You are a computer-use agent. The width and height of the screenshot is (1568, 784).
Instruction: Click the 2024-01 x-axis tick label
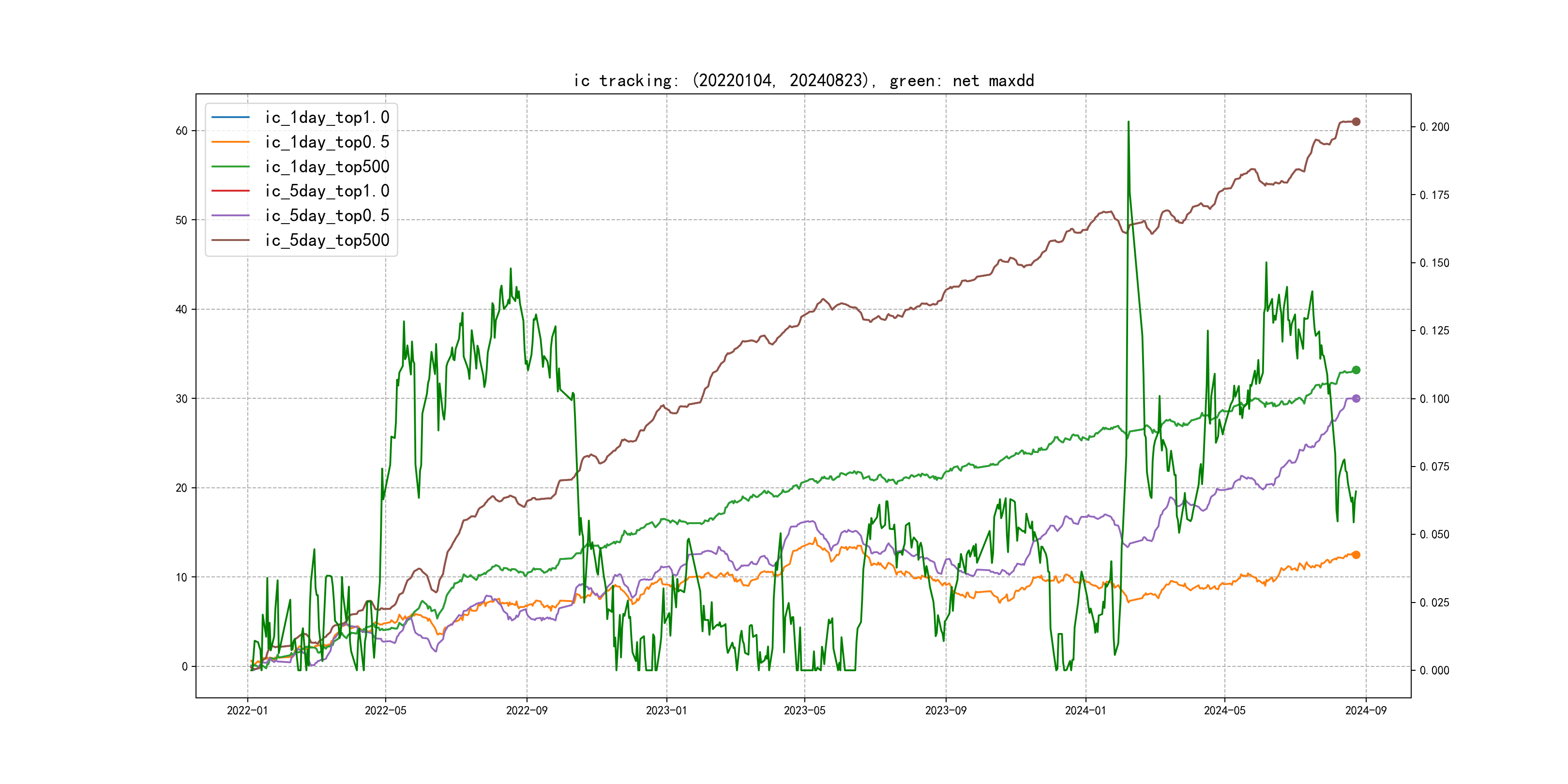point(1086,710)
